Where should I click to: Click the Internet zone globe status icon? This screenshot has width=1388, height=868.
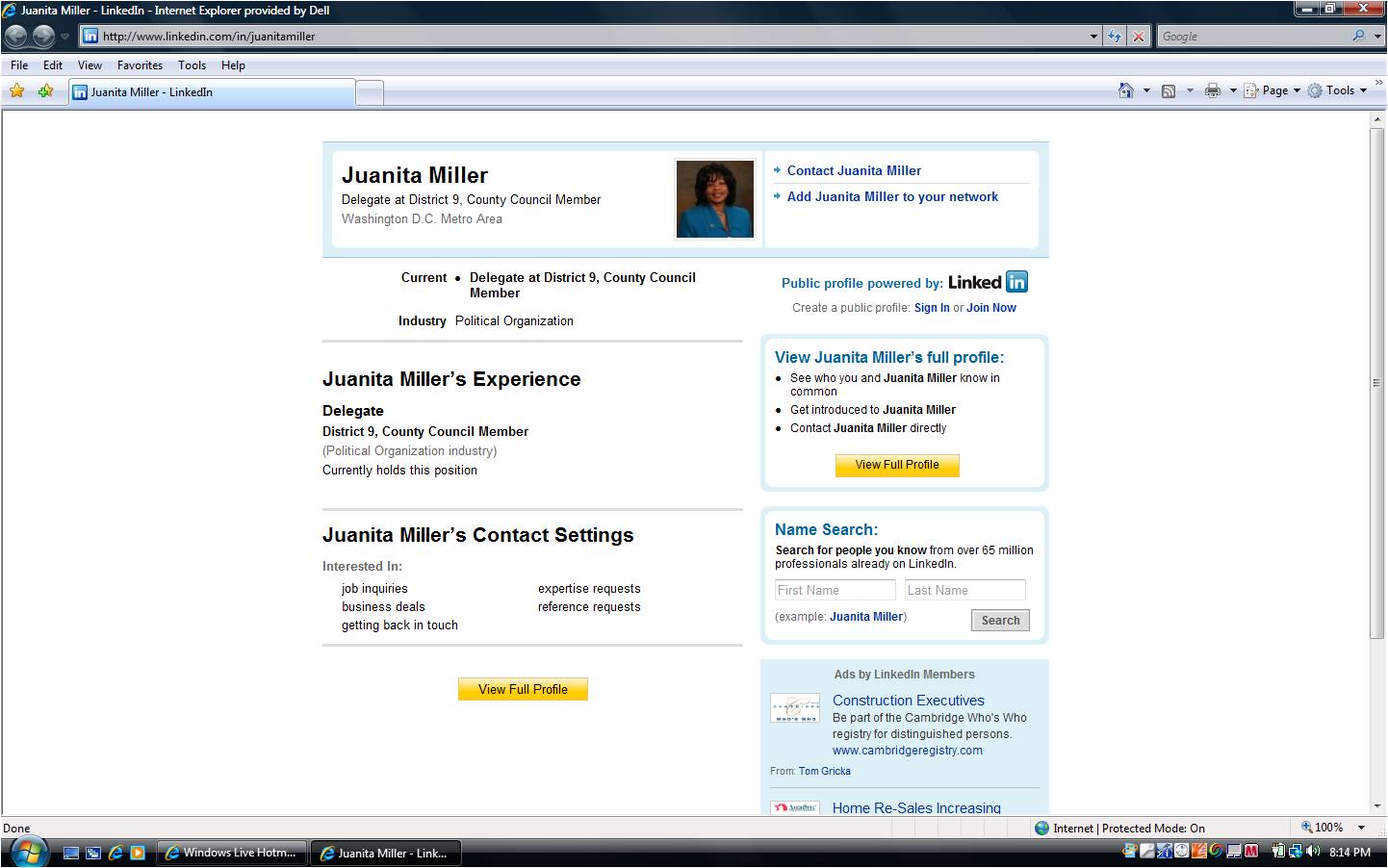(1041, 828)
